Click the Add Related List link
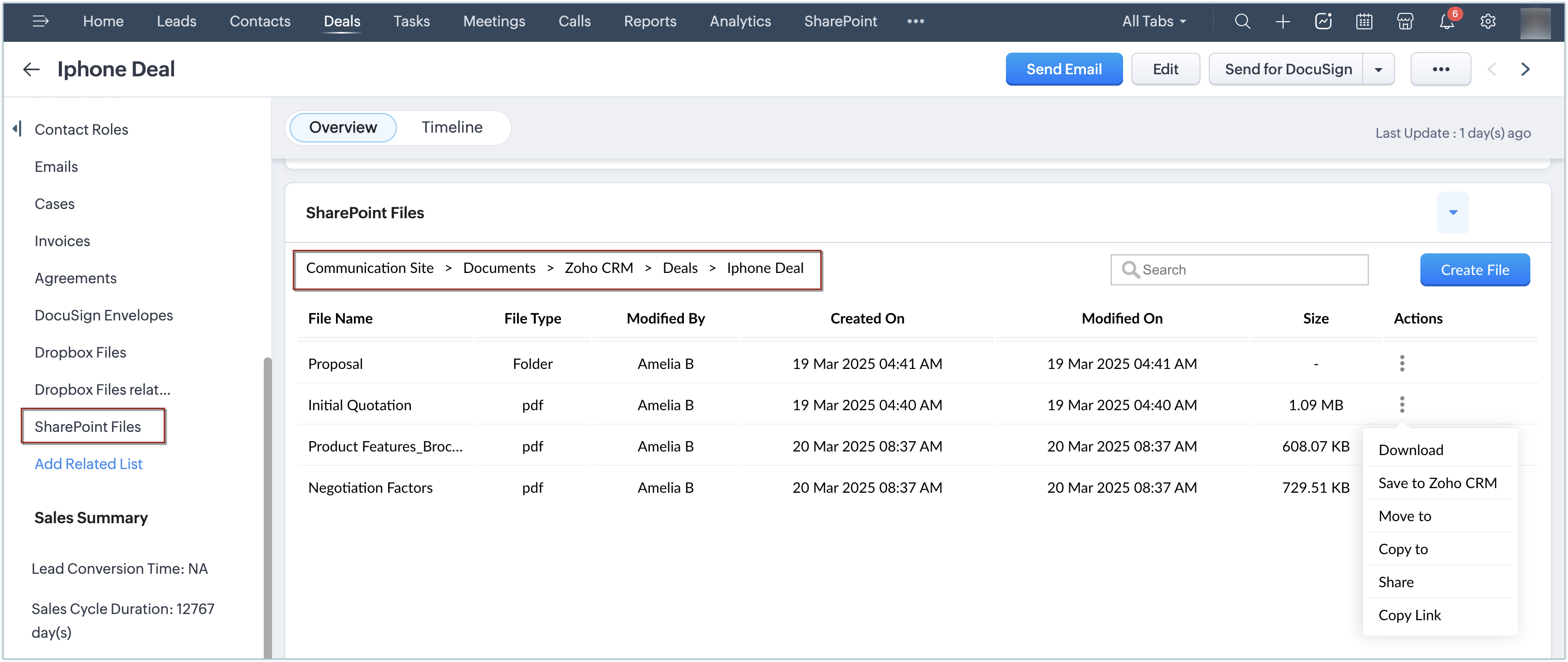This screenshot has height=662, width=1568. pyautogui.click(x=88, y=464)
